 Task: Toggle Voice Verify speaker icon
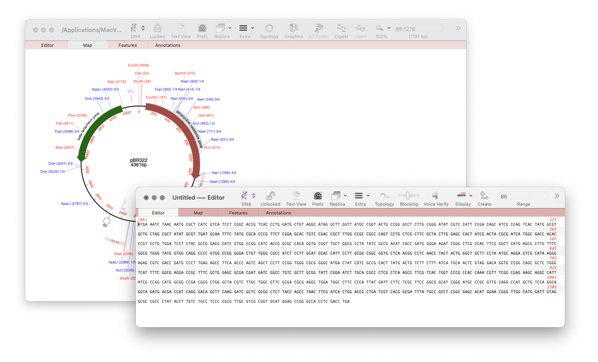click(x=436, y=196)
